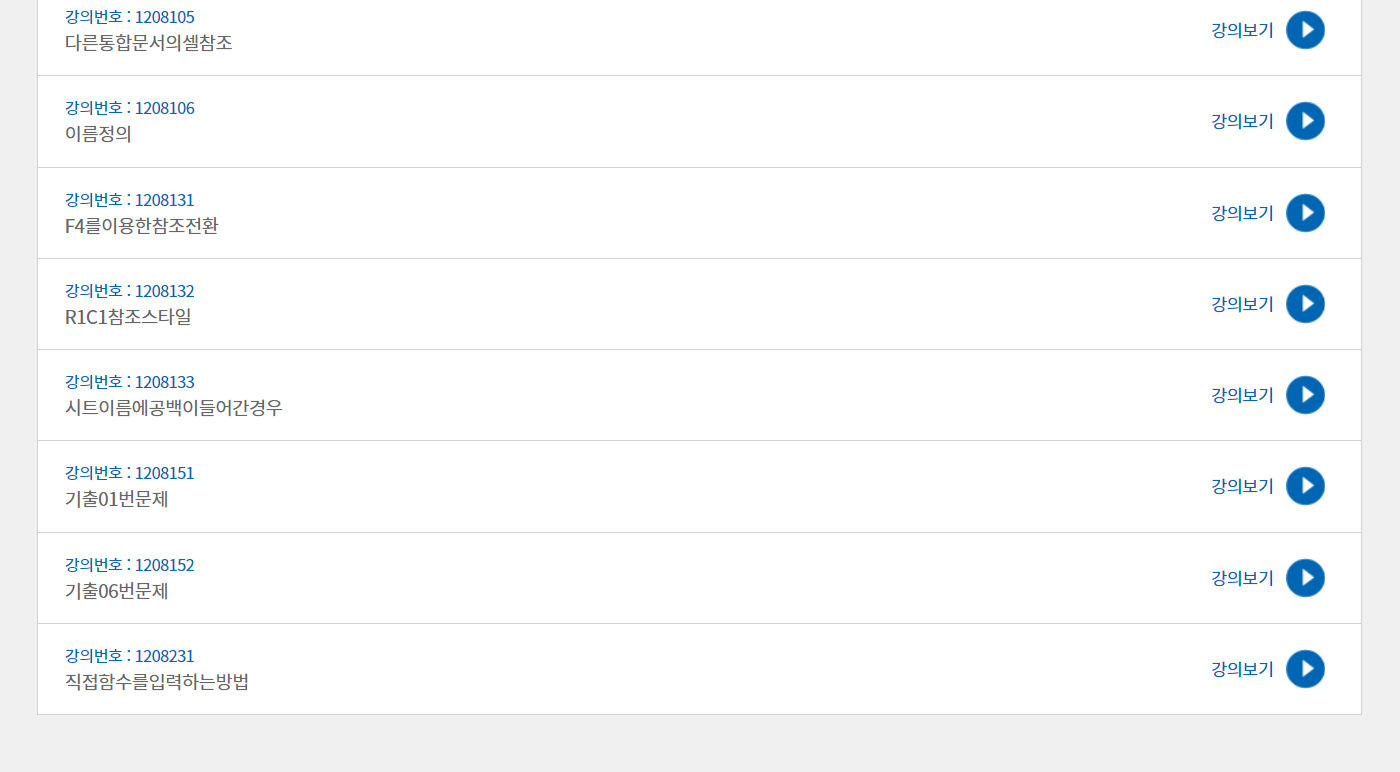This screenshot has height=772, width=1400.
Task: Open 강의보기 link for 다른통합문서의셀참조
Action: coord(1242,30)
